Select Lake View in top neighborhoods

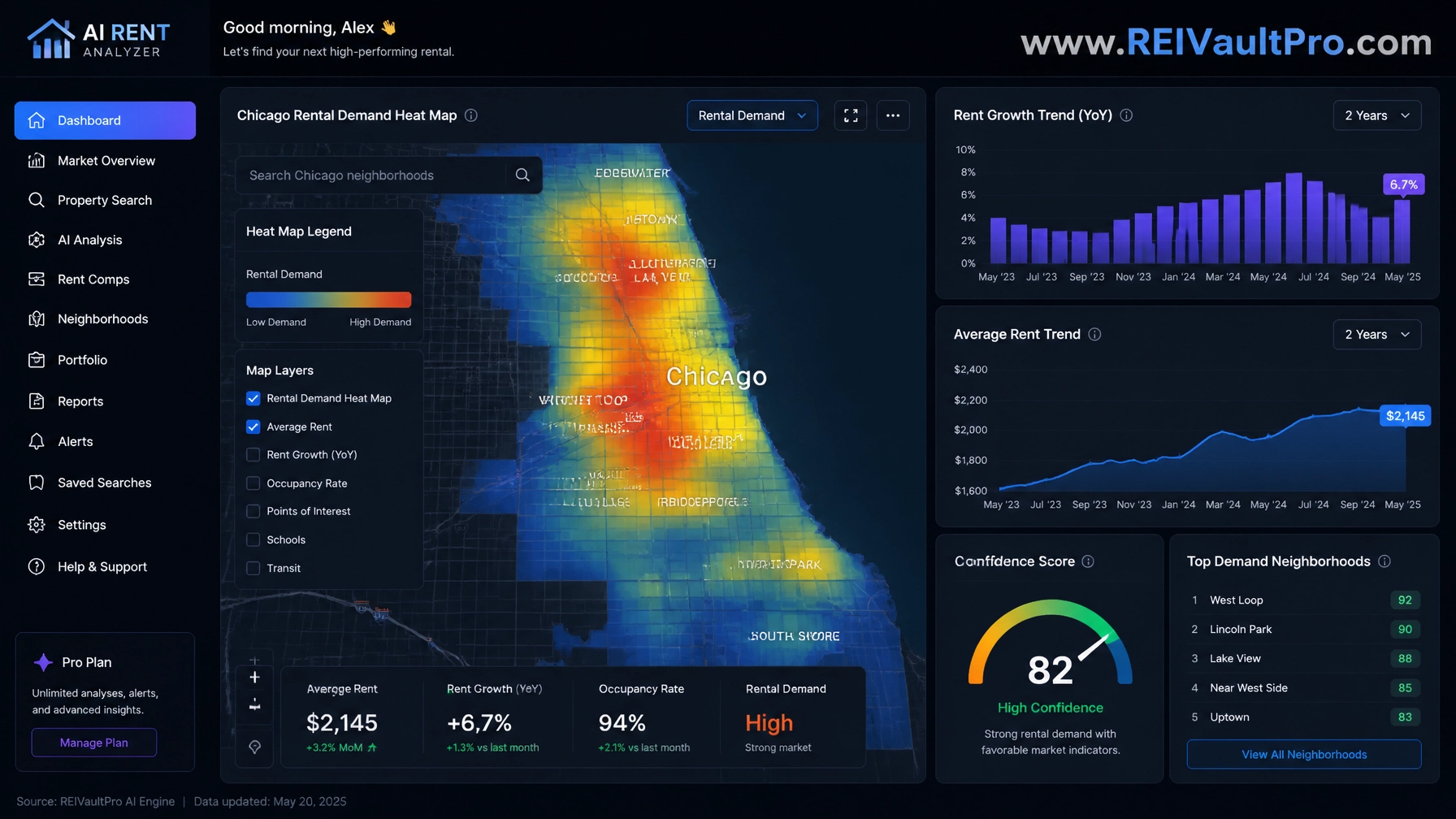coord(1304,659)
